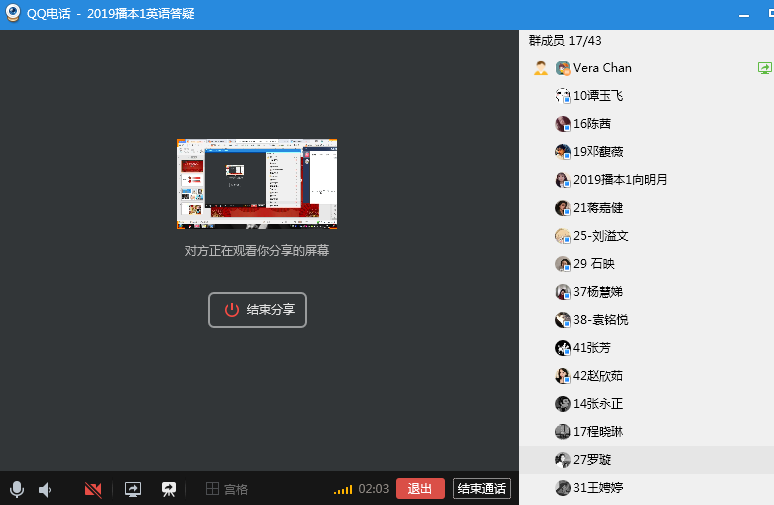Select member 14张永正

647,404
